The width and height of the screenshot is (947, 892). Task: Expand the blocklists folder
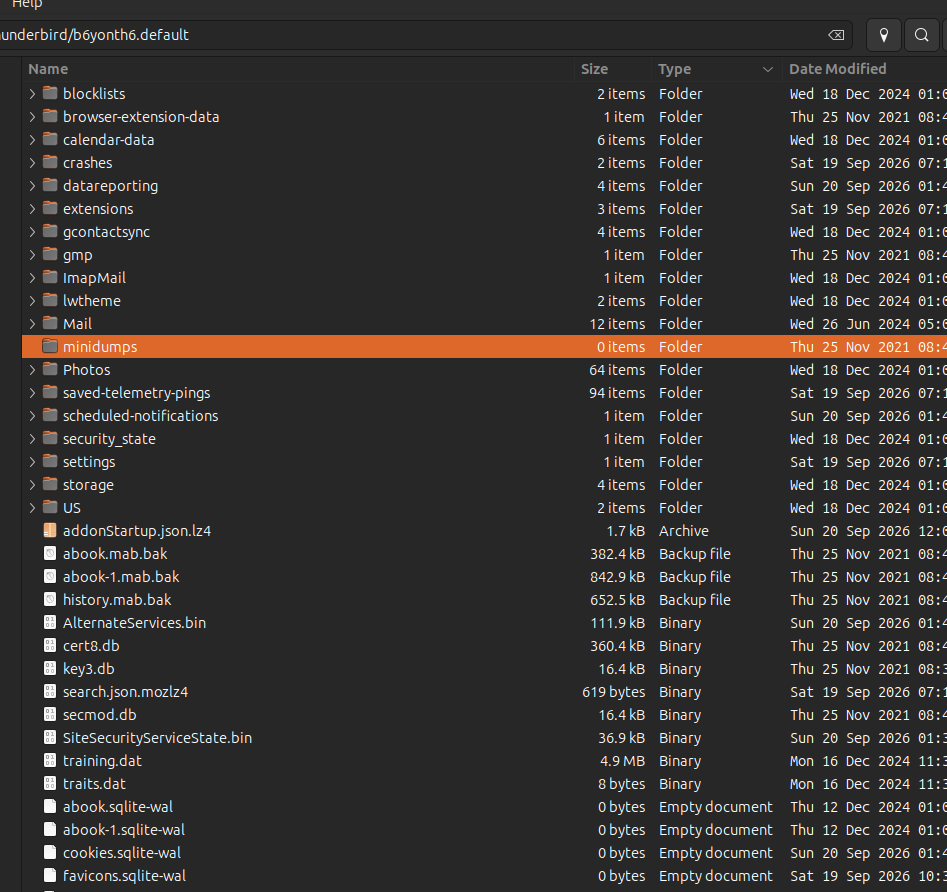(x=32, y=94)
